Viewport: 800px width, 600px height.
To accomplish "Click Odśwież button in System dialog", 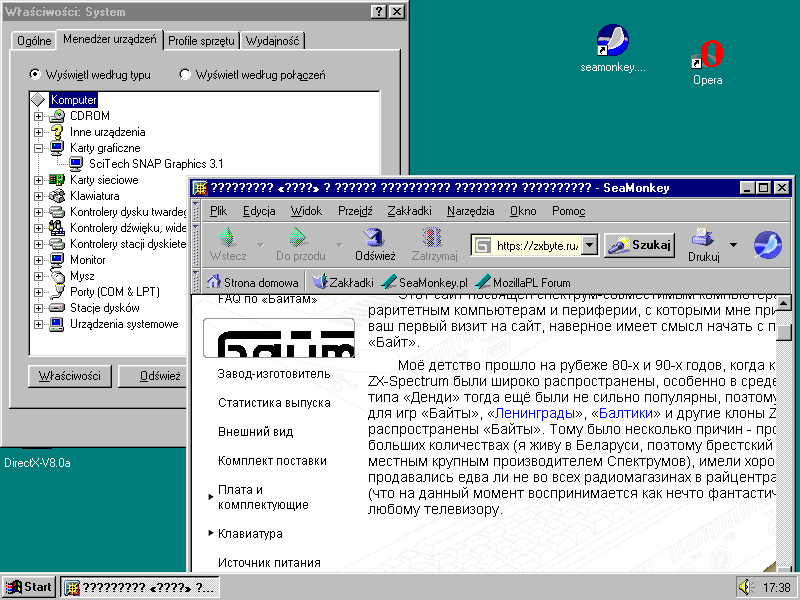I will [153, 376].
